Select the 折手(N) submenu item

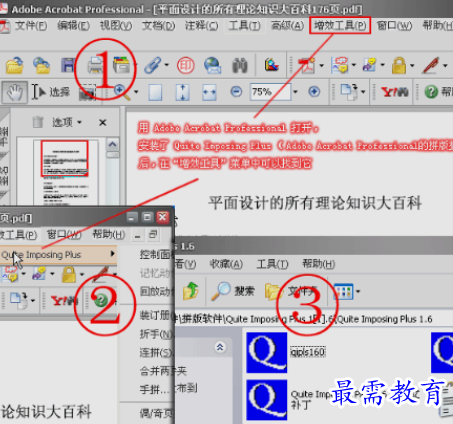tap(157, 334)
